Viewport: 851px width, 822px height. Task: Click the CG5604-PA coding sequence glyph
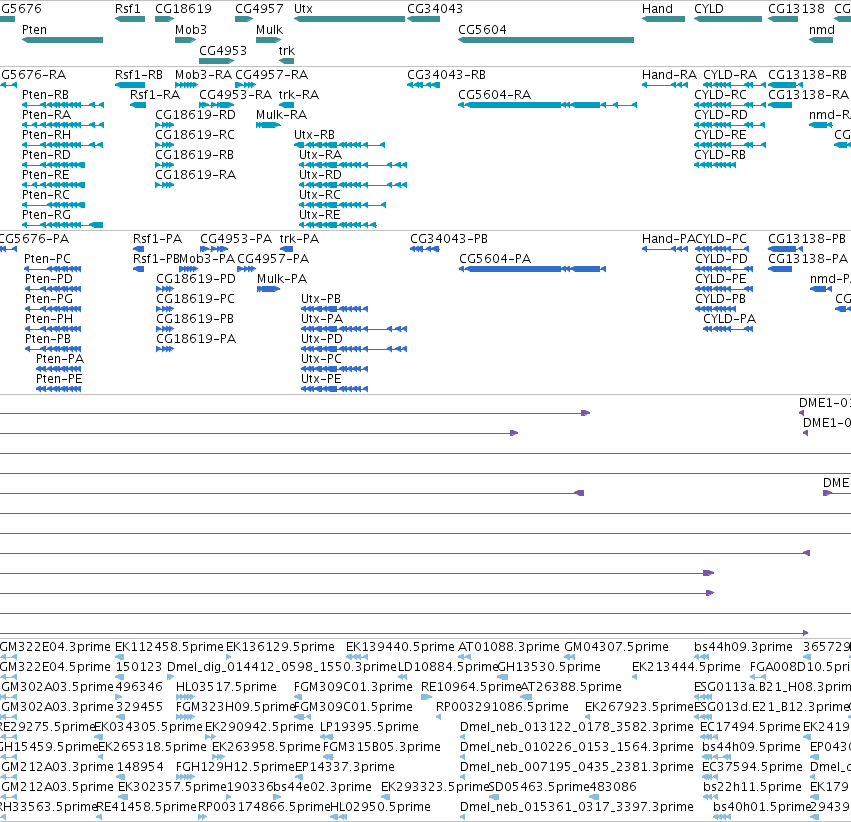point(532,269)
